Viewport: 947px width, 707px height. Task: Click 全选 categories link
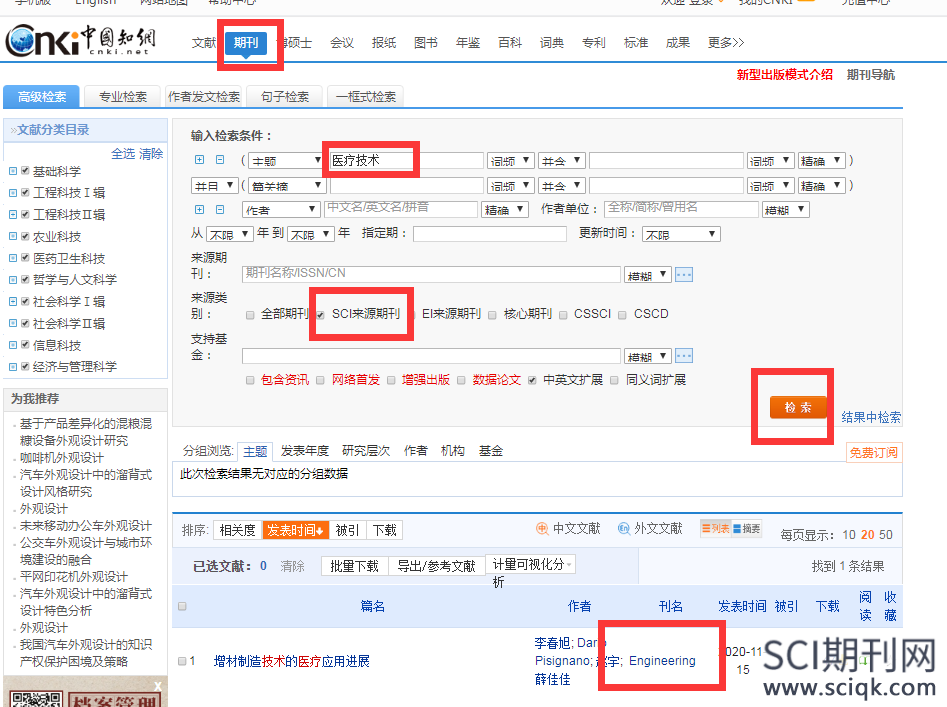(x=123, y=153)
